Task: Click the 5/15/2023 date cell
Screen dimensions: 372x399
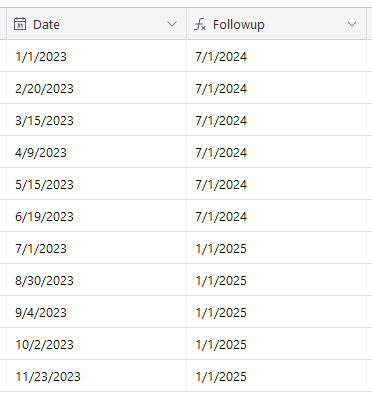Action: [x=96, y=184]
